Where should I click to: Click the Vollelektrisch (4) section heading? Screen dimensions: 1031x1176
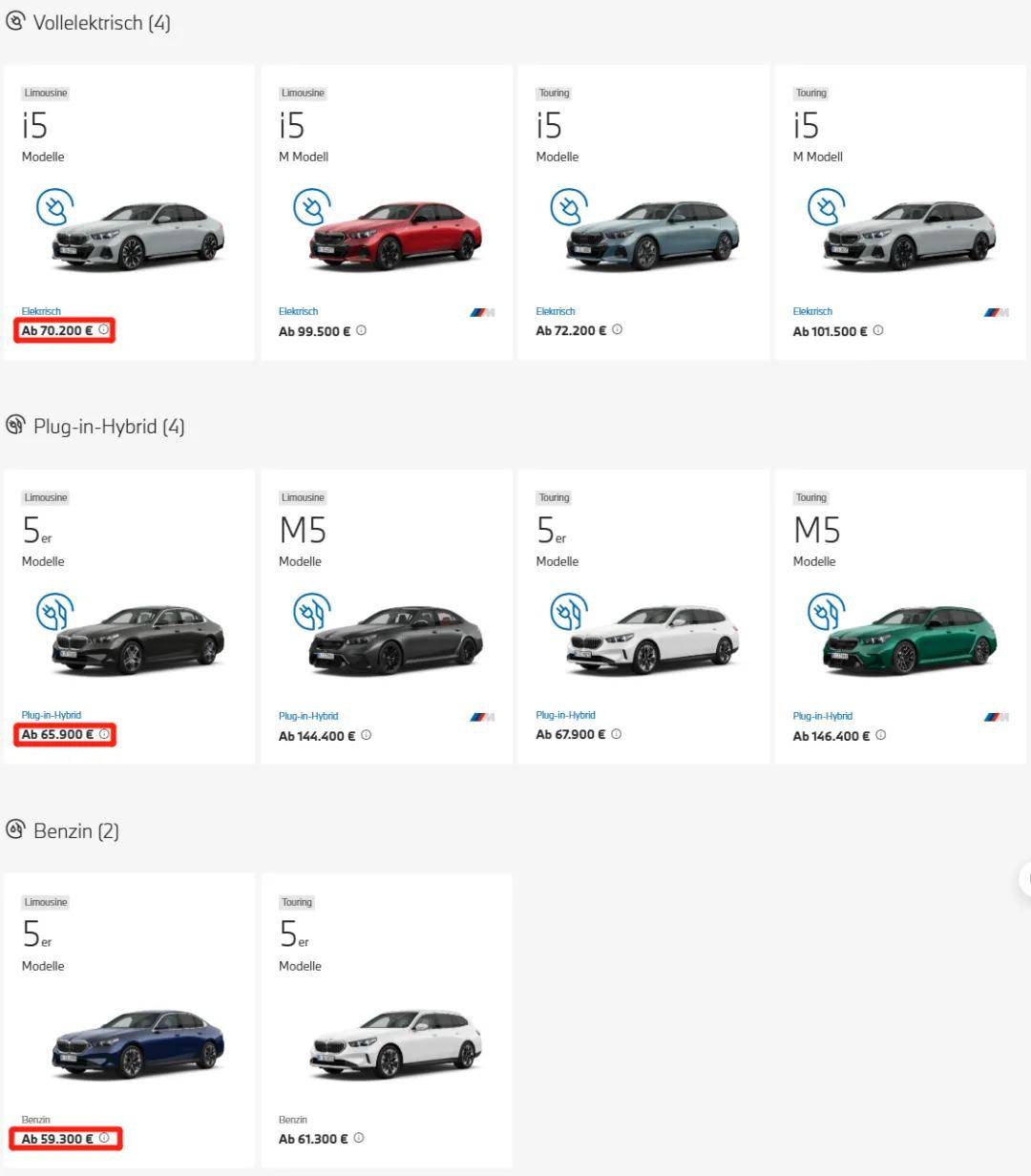tap(101, 23)
